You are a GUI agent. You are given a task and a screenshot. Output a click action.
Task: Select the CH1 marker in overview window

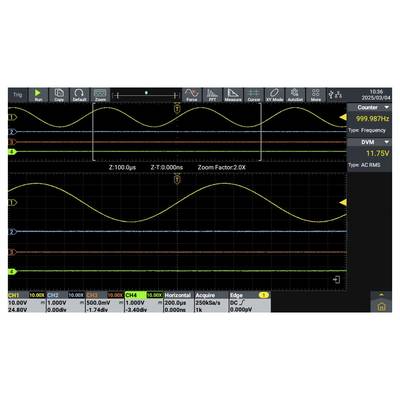pyautogui.click(x=13, y=117)
